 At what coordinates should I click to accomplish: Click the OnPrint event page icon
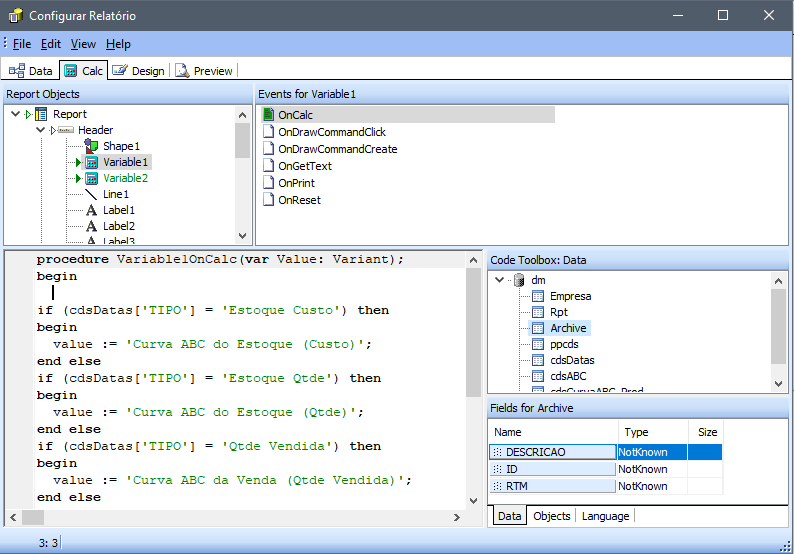coord(268,183)
